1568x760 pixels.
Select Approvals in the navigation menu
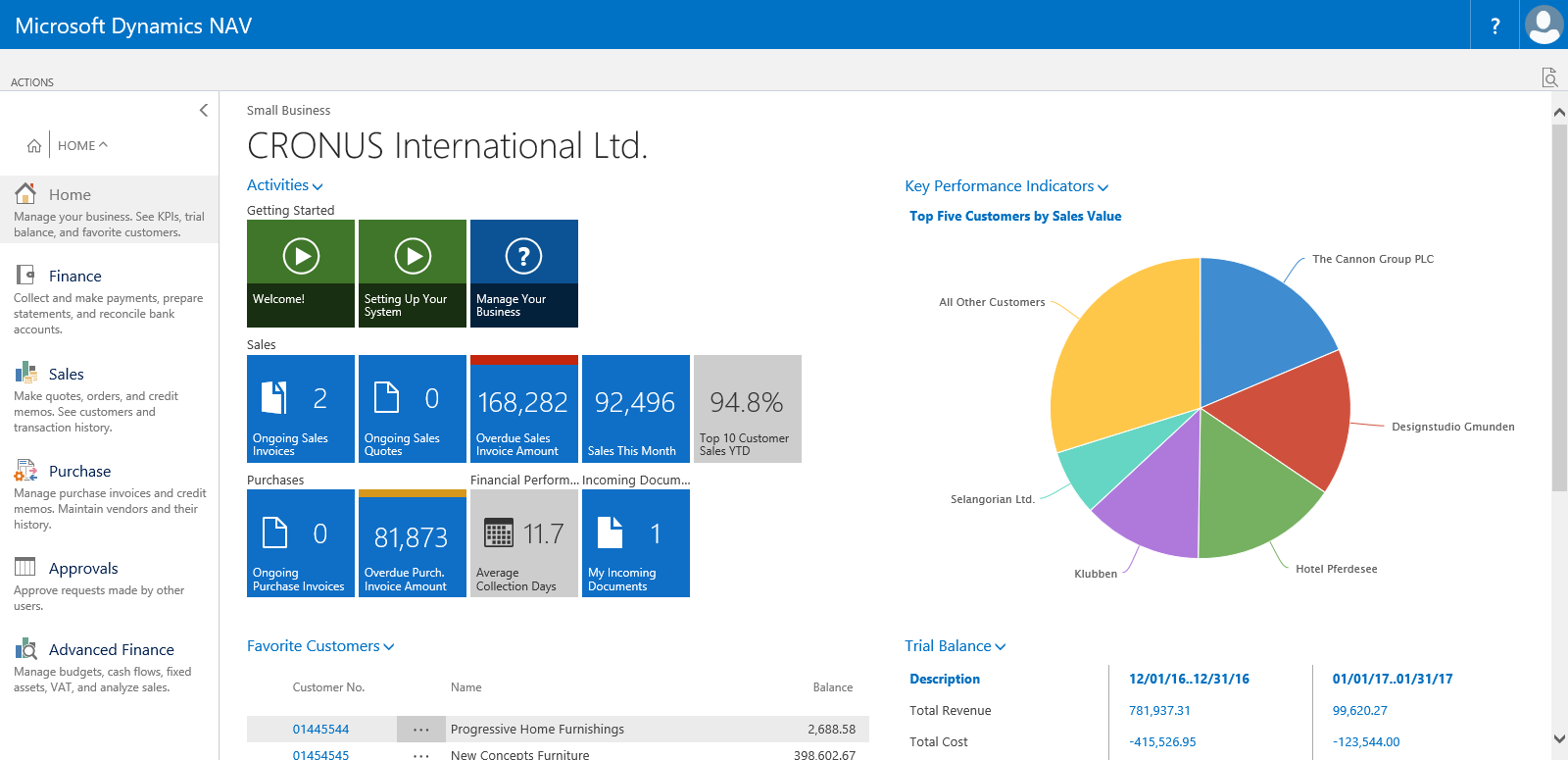tap(83, 569)
